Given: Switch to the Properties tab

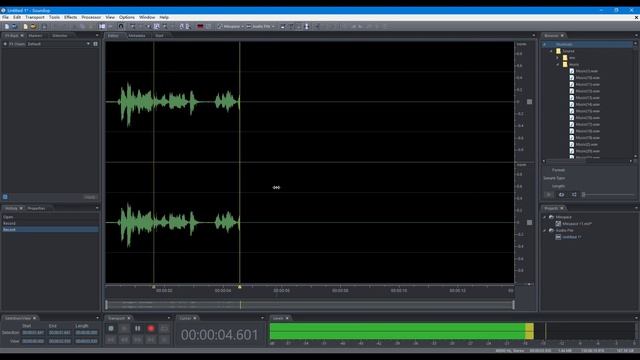Looking at the screenshot, I should 36,208.
